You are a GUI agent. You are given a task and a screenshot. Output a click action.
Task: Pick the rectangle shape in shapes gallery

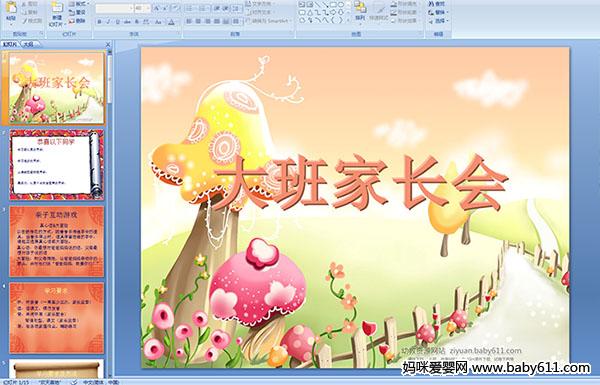[334, 5]
